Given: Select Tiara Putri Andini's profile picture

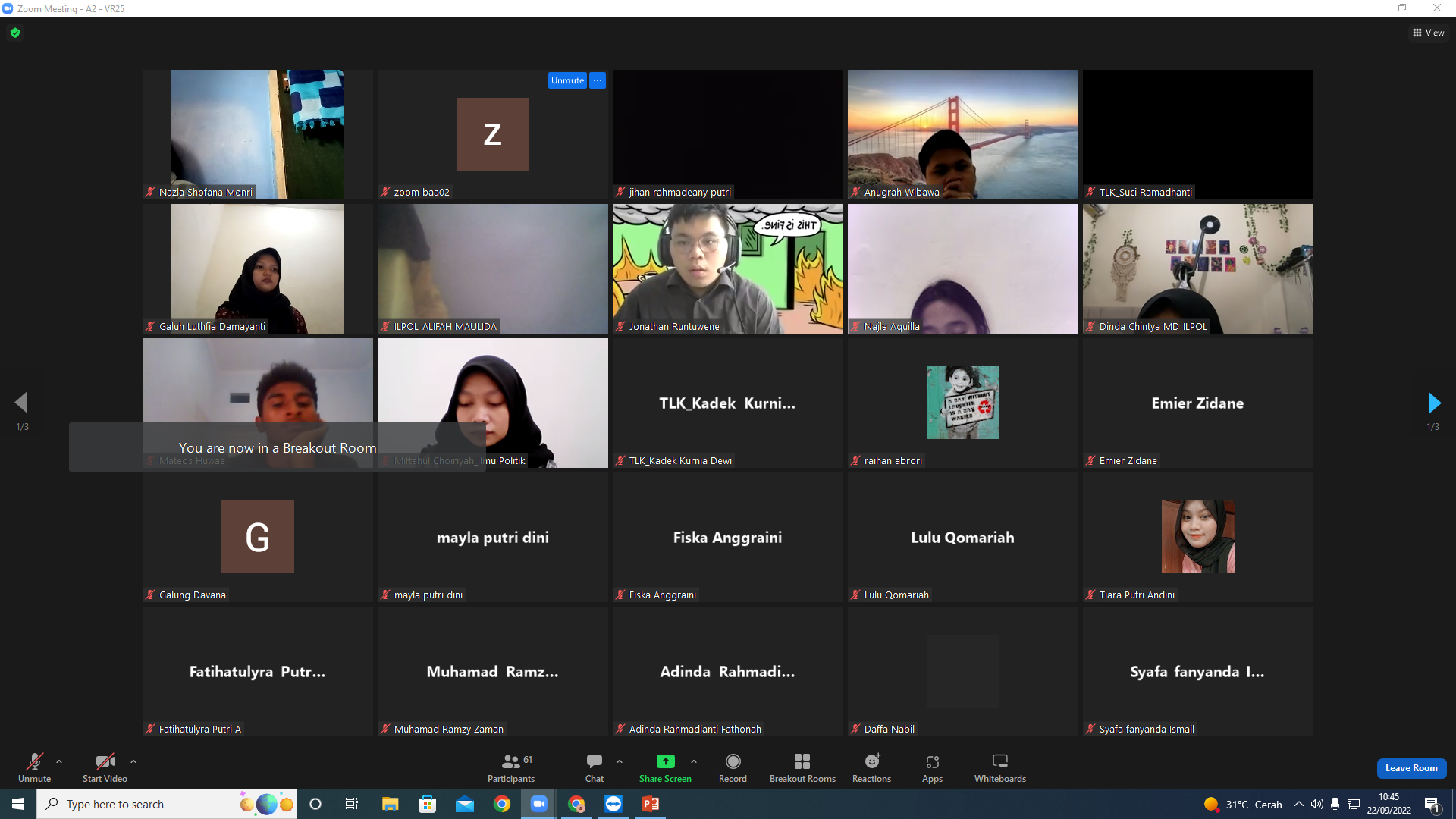Looking at the screenshot, I should click(x=1198, y=537).
